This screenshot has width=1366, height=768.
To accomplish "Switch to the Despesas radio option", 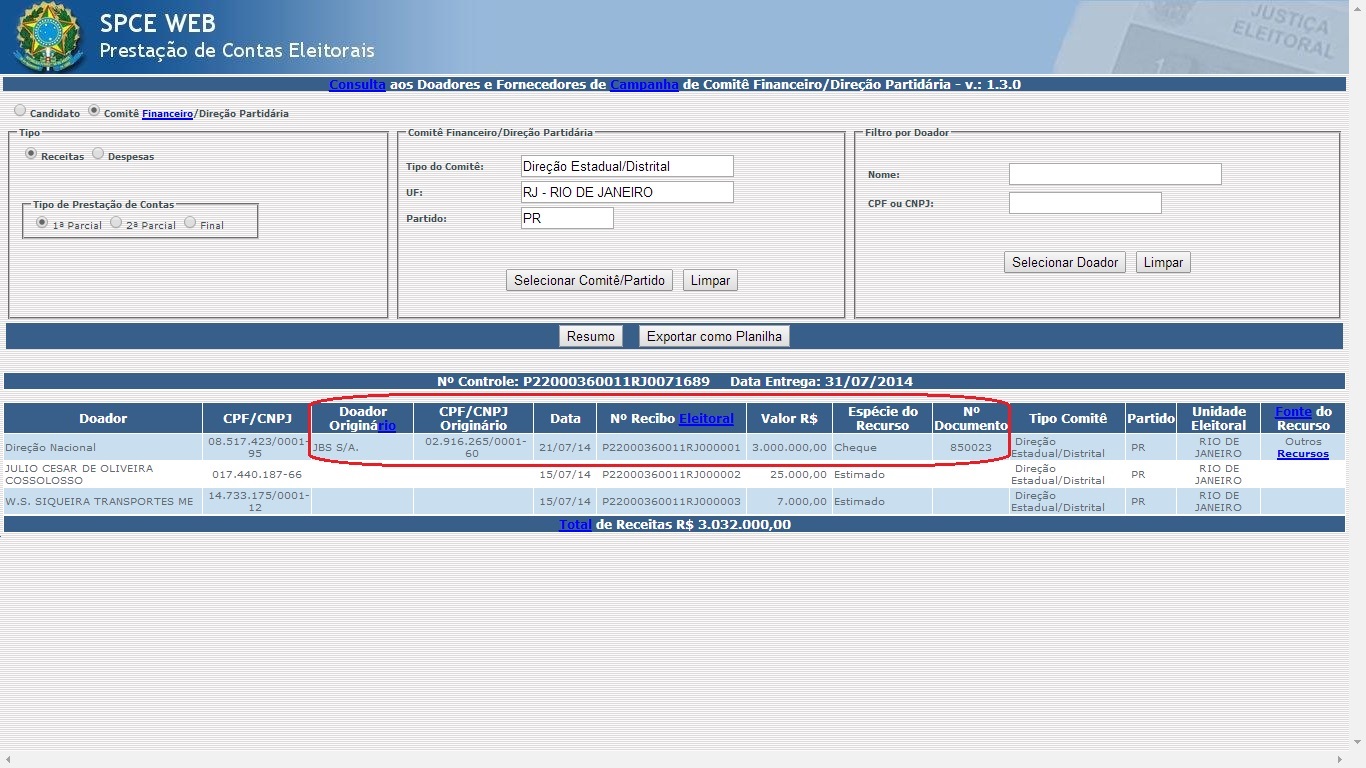I will click(98, 154).
